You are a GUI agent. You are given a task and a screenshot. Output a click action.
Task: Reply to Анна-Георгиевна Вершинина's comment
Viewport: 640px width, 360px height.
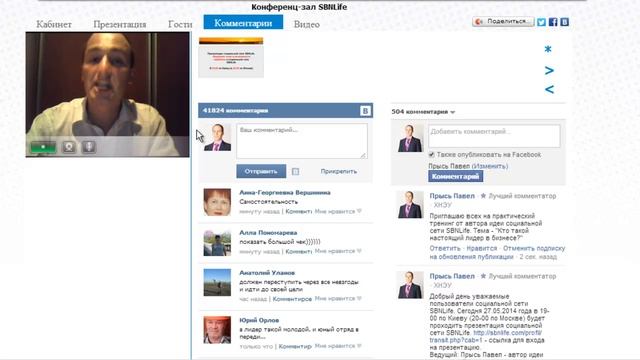298,211
